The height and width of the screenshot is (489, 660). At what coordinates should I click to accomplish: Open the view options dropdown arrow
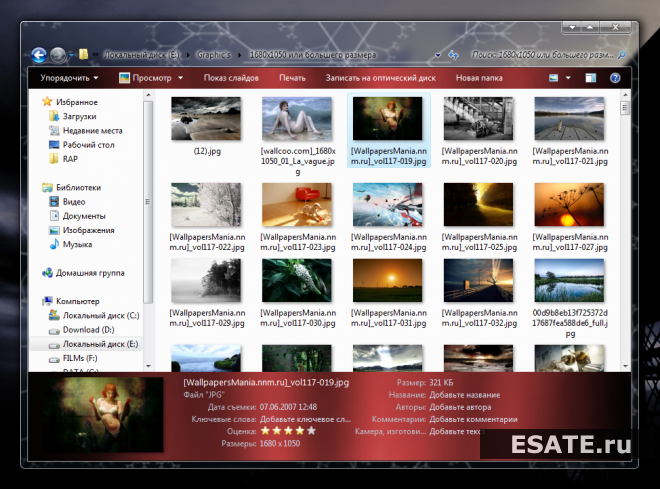(x=568, y=78)
